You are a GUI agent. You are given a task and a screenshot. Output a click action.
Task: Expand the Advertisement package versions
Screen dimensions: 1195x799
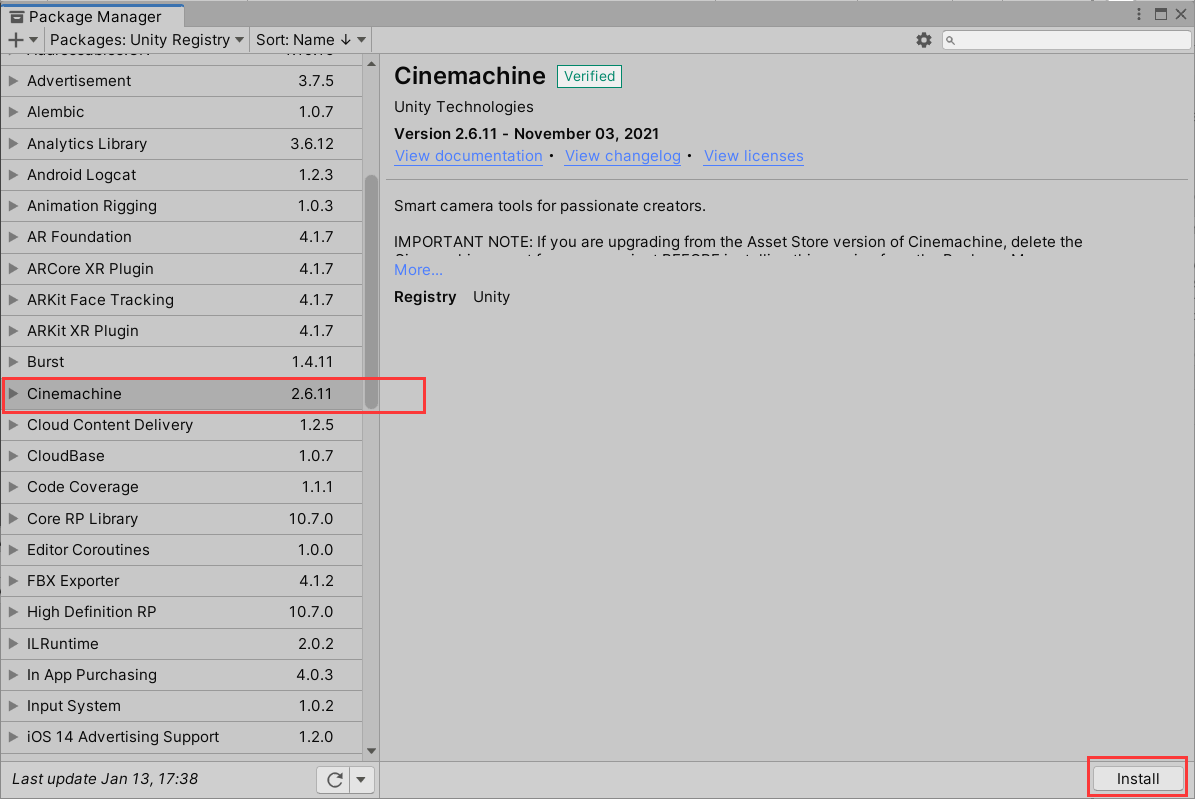(13, 81)
